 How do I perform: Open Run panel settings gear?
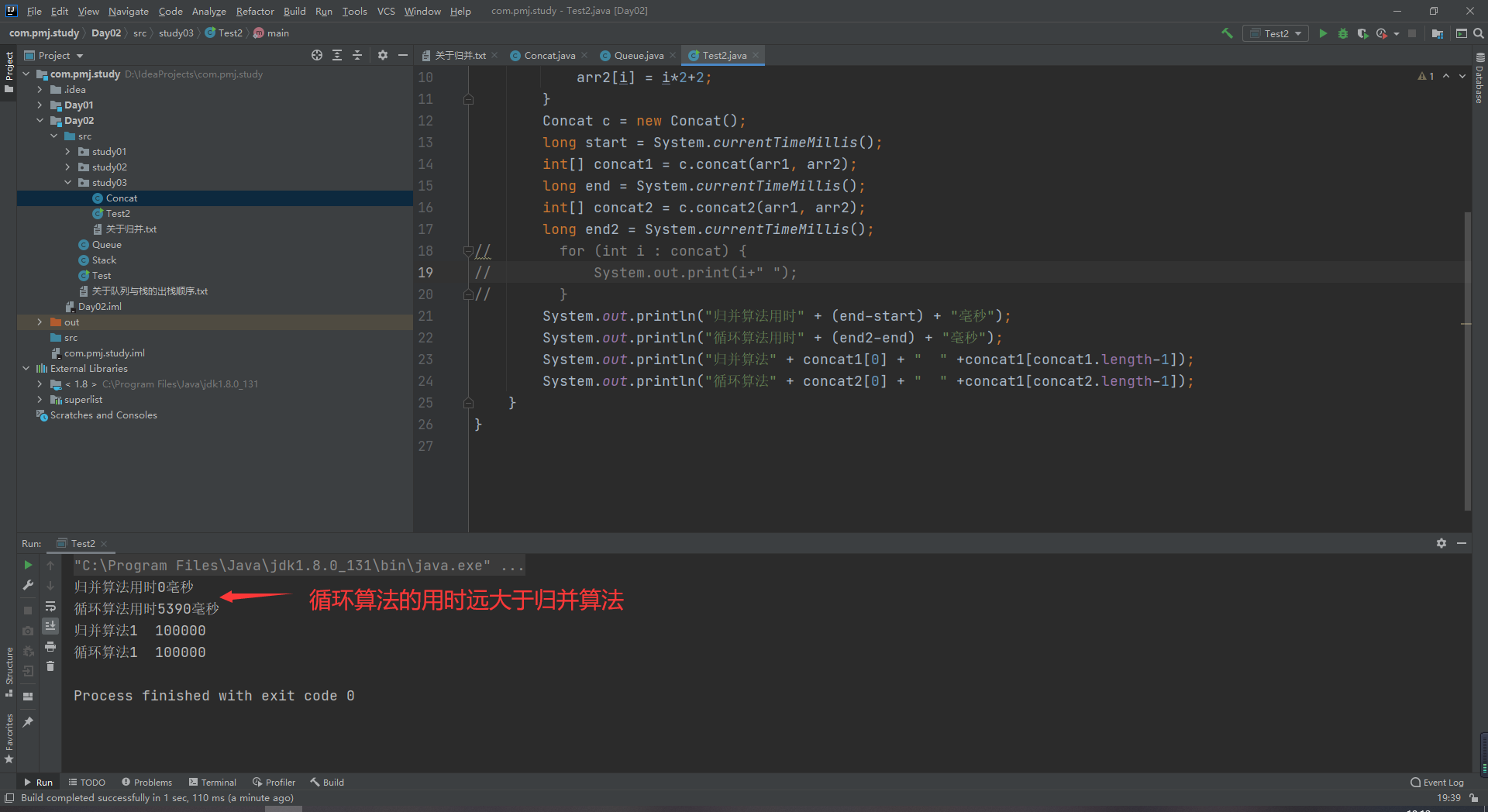[x=1441, y=543]
